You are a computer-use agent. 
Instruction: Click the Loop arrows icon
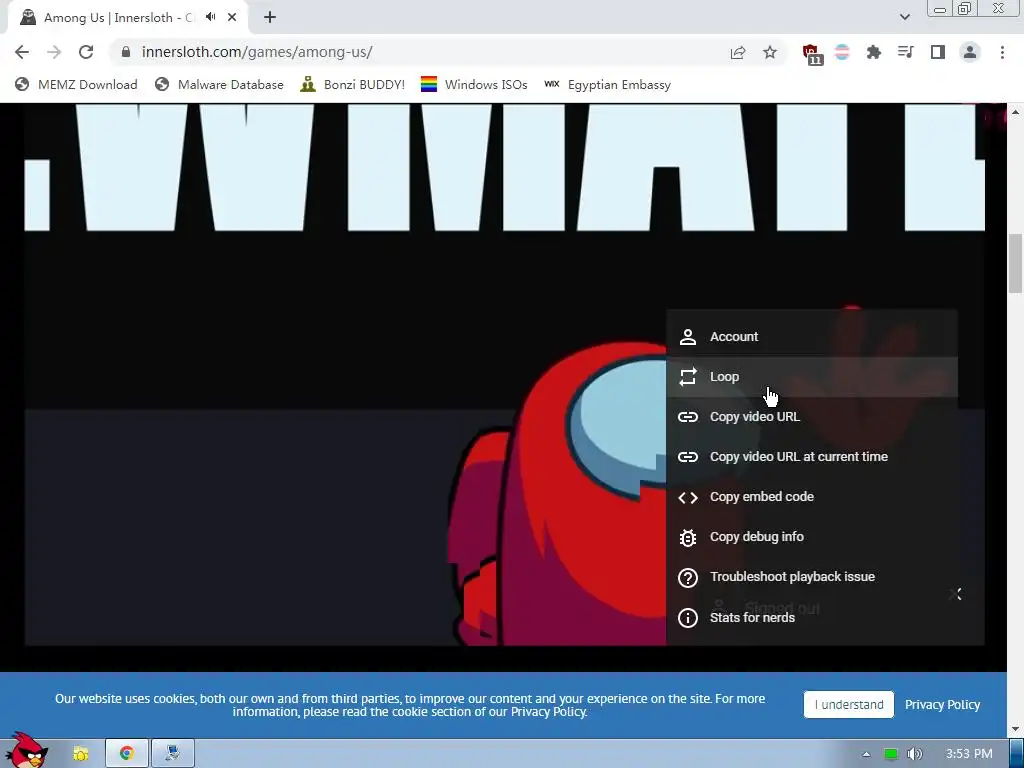[x=688, y=377]
